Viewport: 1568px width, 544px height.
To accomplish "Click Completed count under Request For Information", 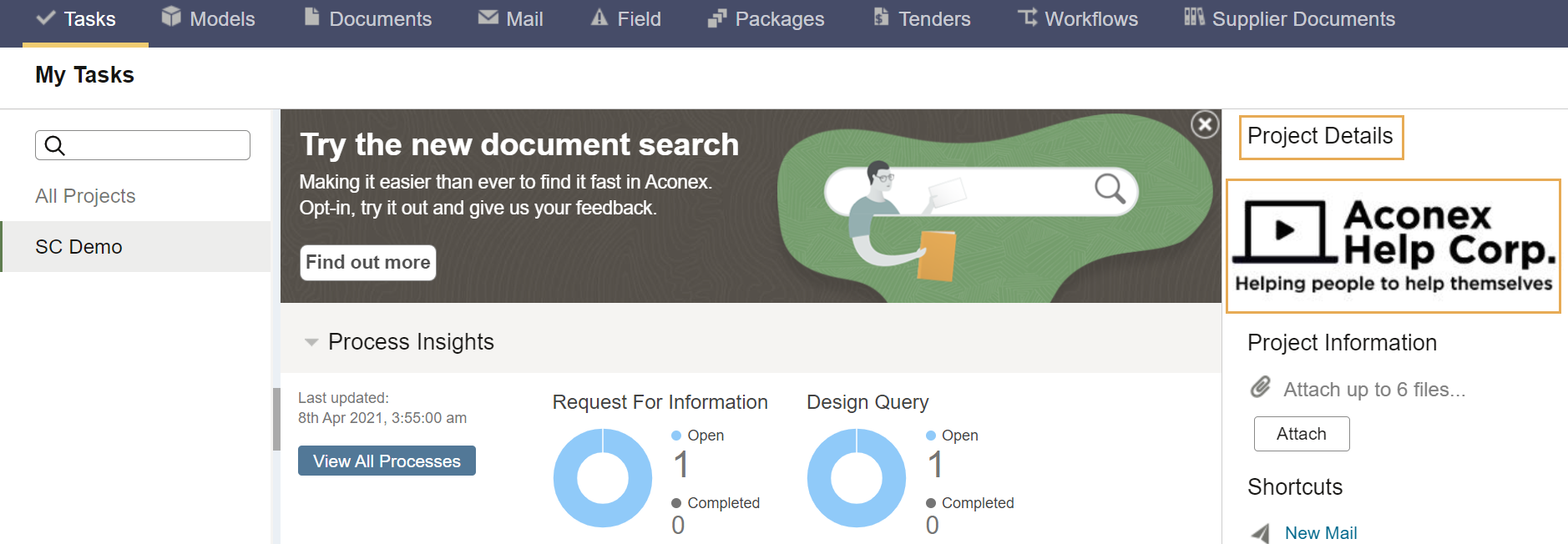I will point(678,525).
